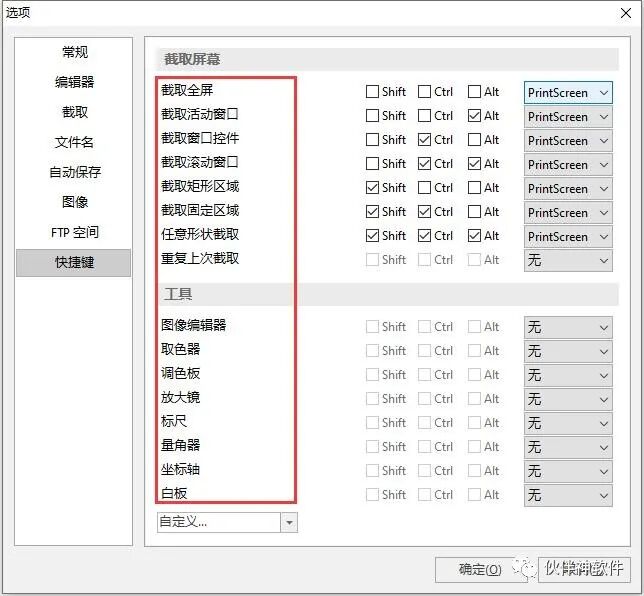
Task: Open key dropdown for 截取滚动窗口
Action: coord(568,165)
